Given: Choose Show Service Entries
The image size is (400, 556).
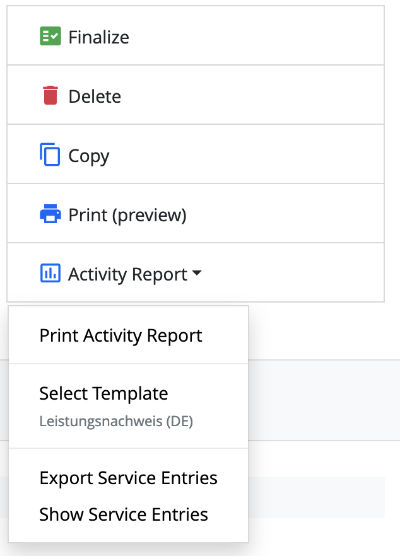Looking at the screenshot, I should click(123, 515).
